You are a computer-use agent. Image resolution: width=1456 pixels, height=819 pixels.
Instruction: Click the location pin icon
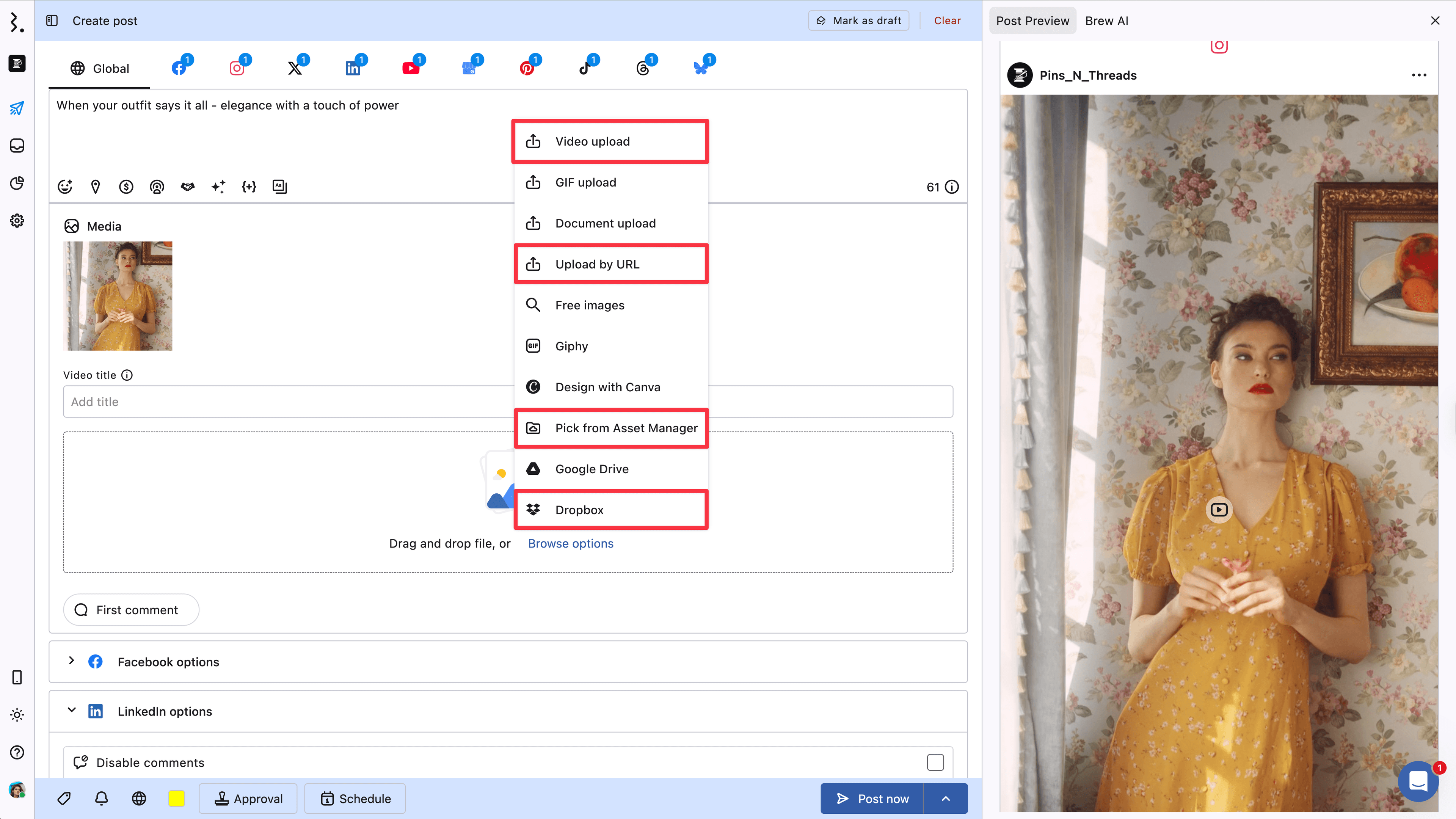point(96,187)
